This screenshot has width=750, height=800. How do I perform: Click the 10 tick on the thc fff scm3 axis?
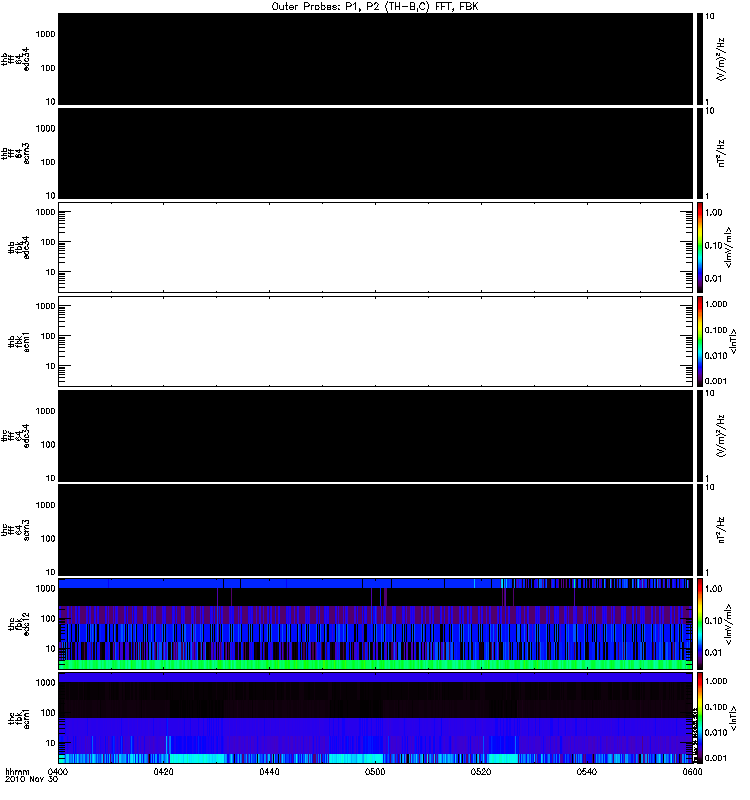point(50,572)
